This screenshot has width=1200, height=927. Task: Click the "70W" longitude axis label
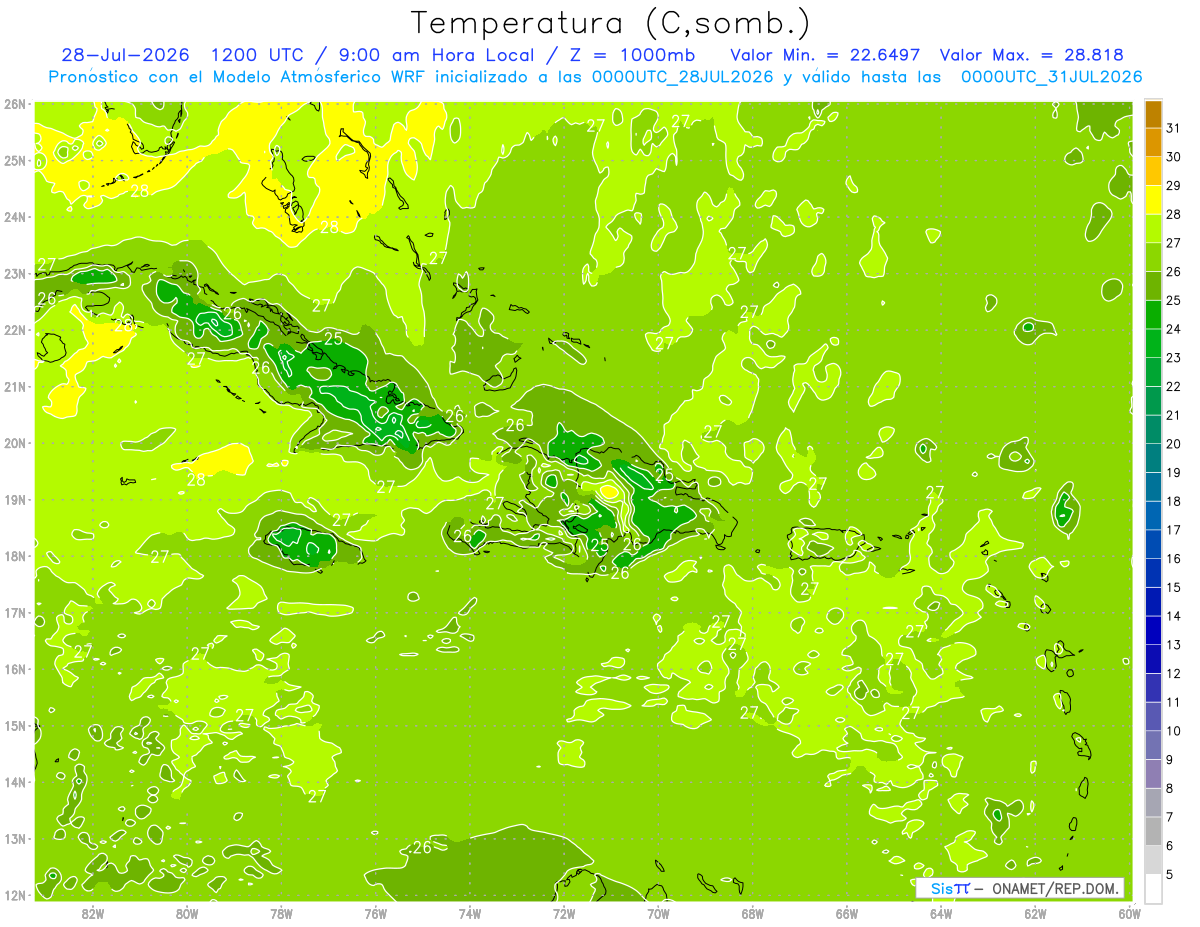click(658, 914)
